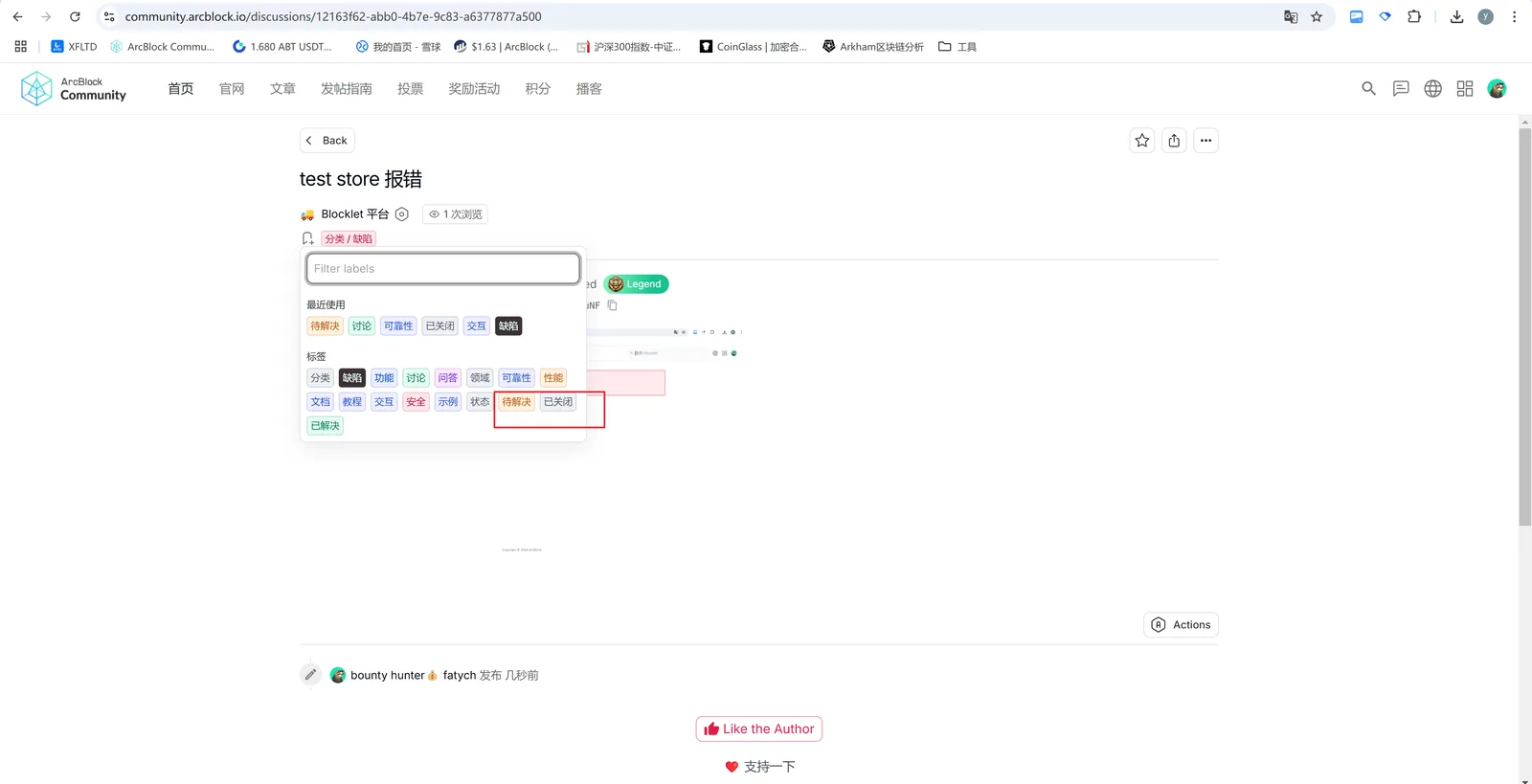Focus the Filter labels input field
Viewport: 1532px width, 784px height.
tap(443, 269)
